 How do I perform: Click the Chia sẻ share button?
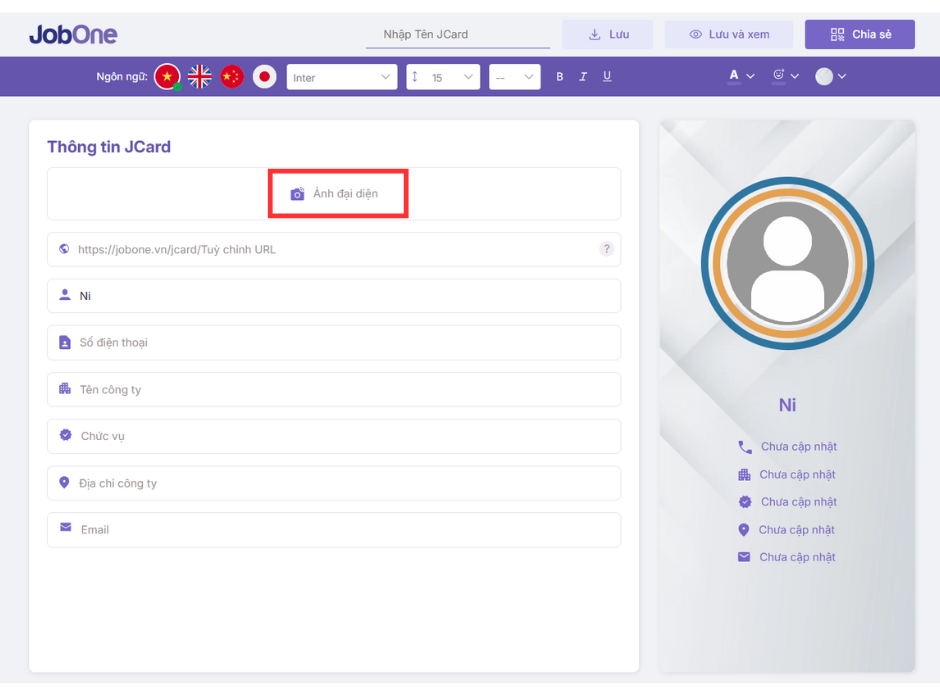[860, 34]
